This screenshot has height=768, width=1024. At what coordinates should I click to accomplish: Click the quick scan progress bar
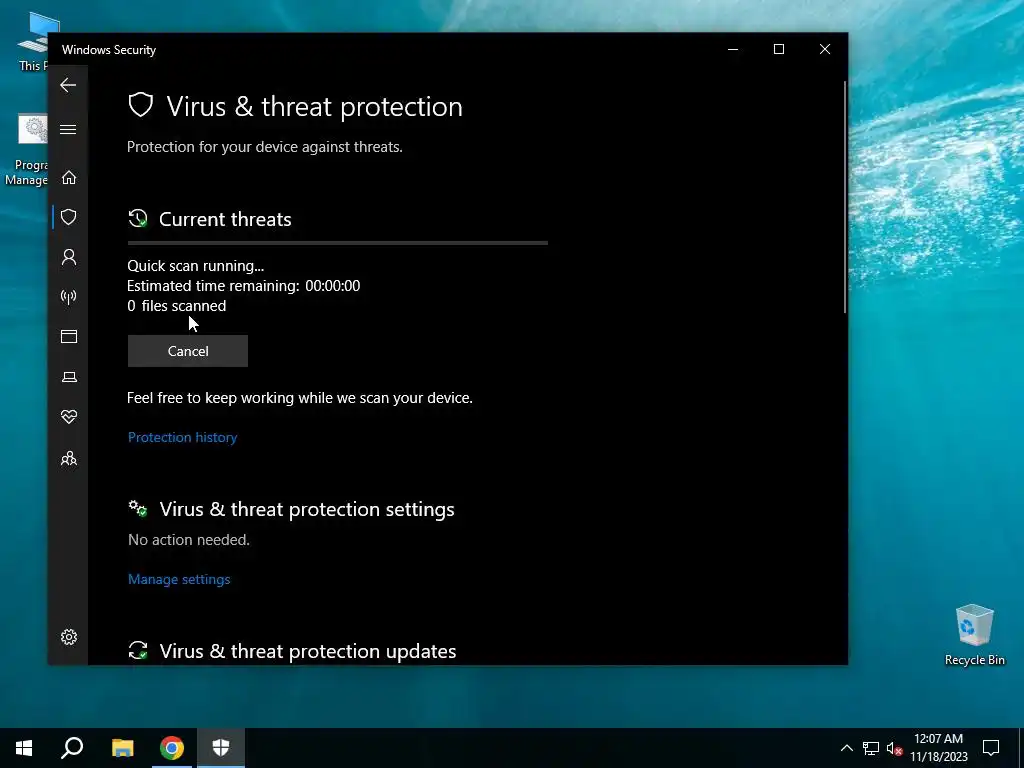(338, 243)
